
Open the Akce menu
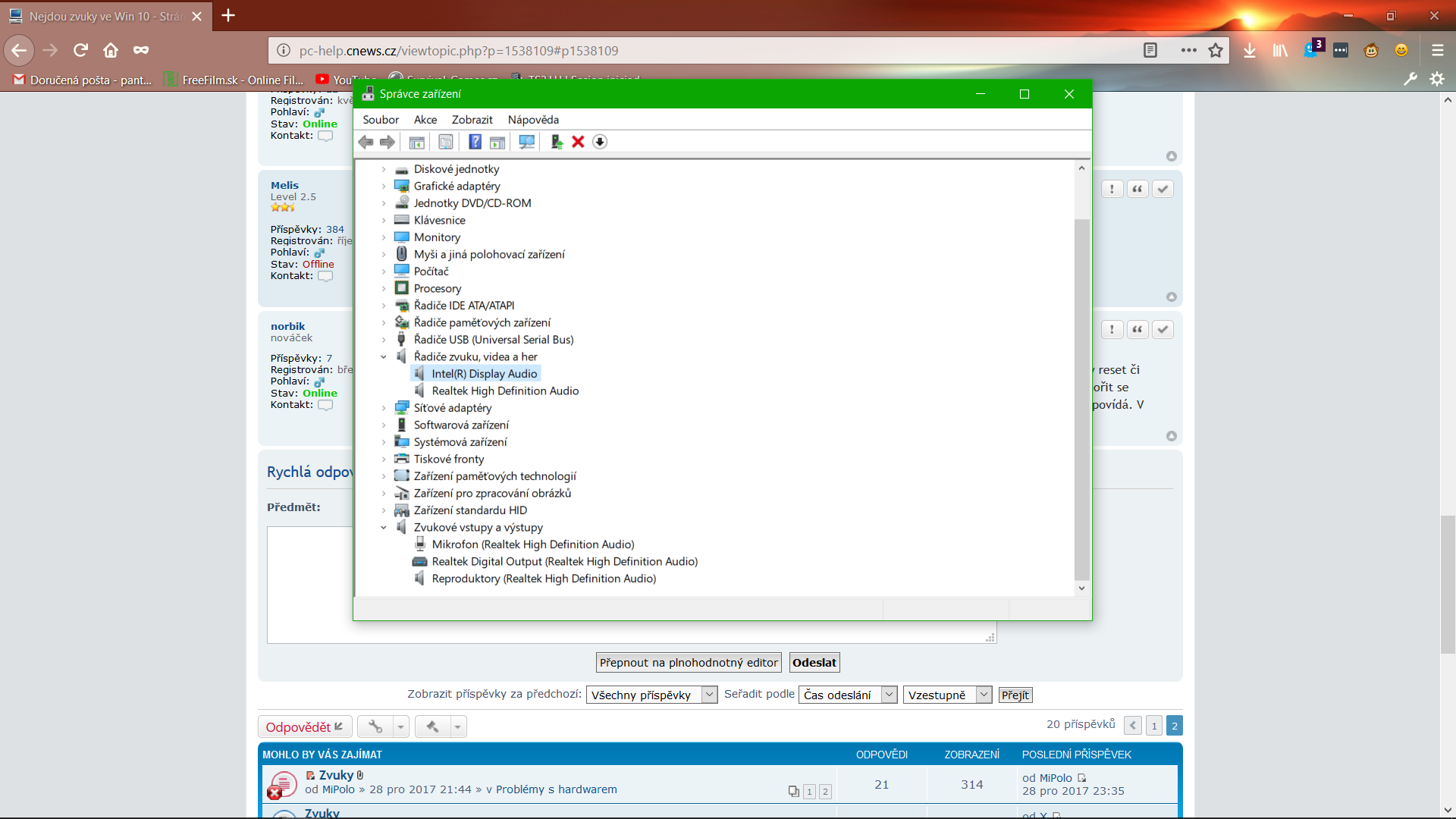425,120
